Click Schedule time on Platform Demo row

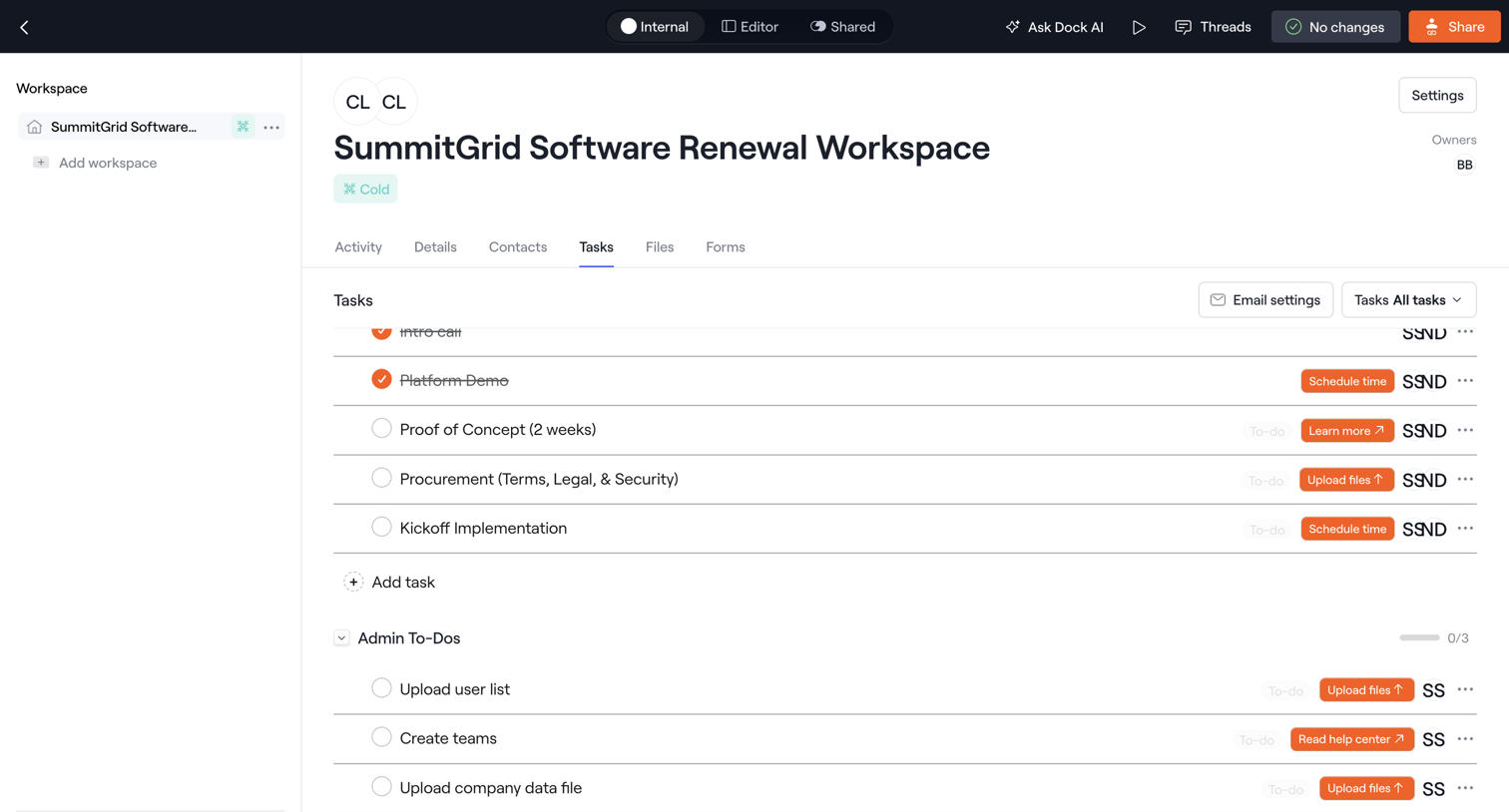coord(1347,381)
